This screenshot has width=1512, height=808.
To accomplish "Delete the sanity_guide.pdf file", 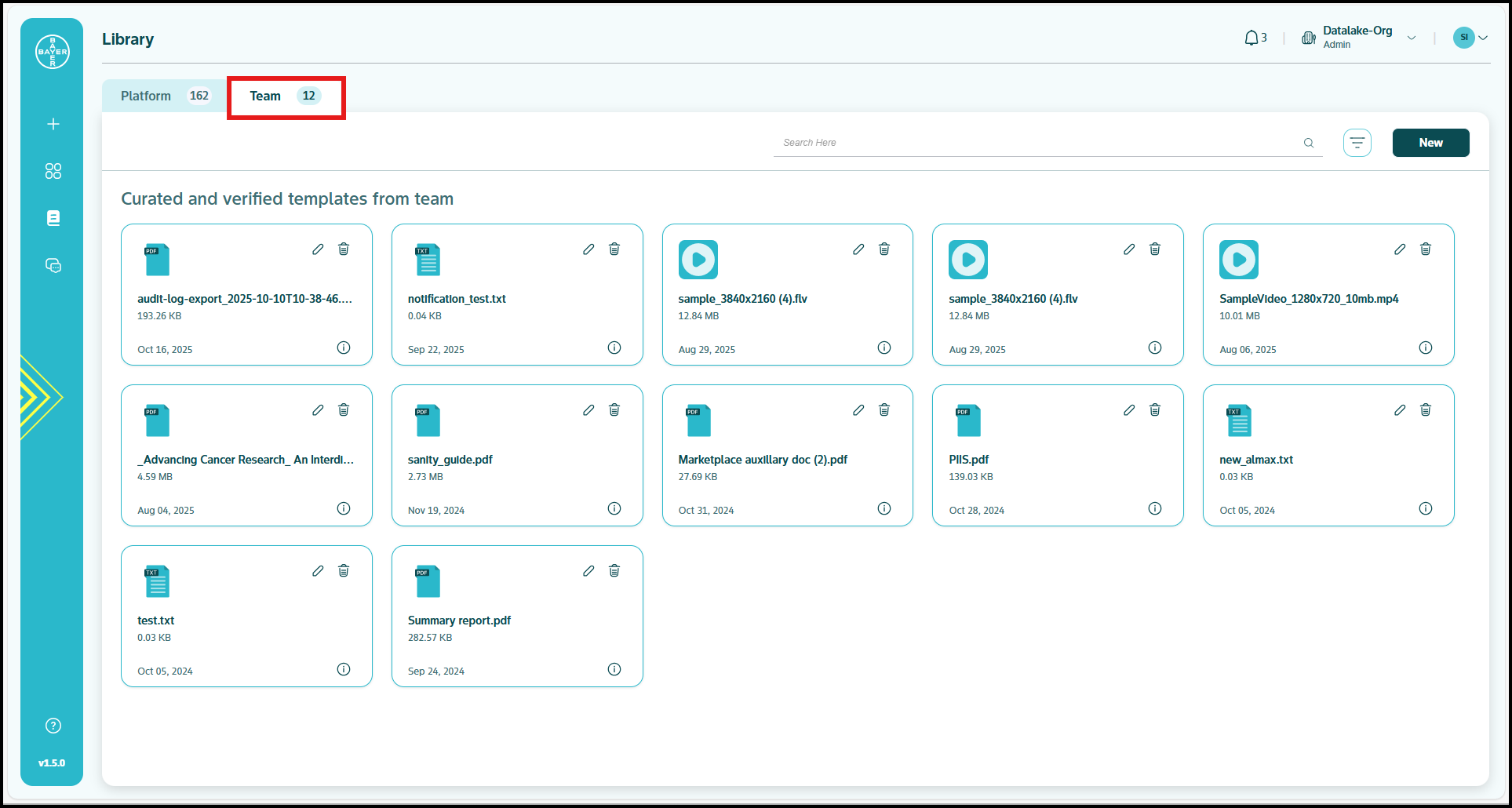I will (614, 410).
